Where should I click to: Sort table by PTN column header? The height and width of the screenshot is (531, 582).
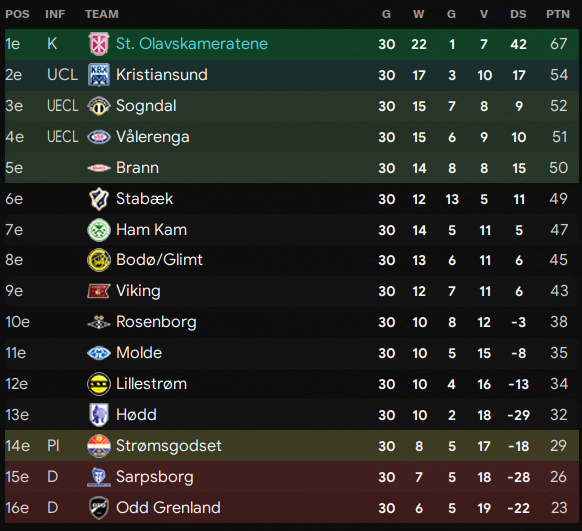[558, 14]
